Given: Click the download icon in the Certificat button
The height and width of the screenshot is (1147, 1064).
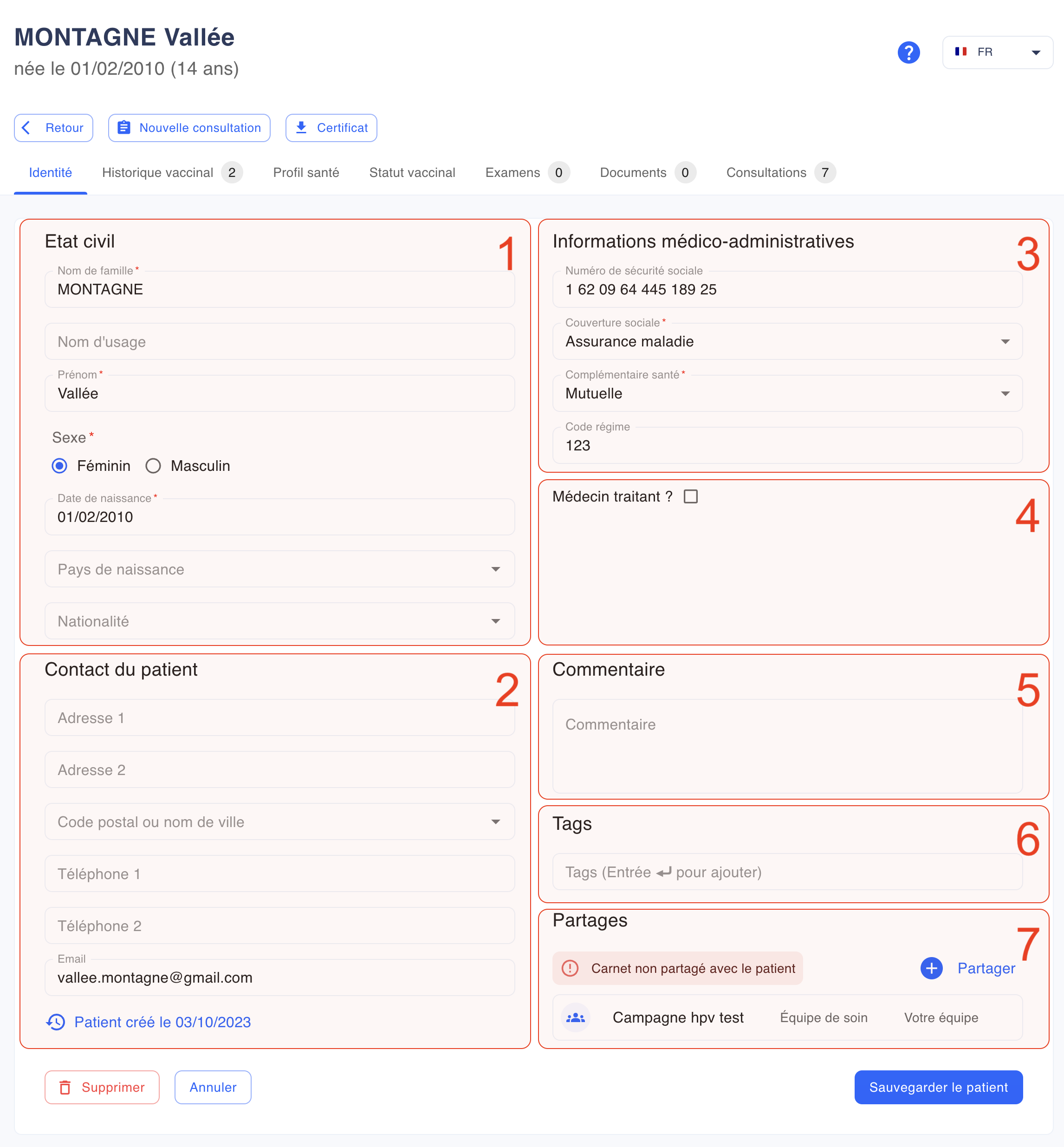Looking at the screenshot, I should 301,128.
